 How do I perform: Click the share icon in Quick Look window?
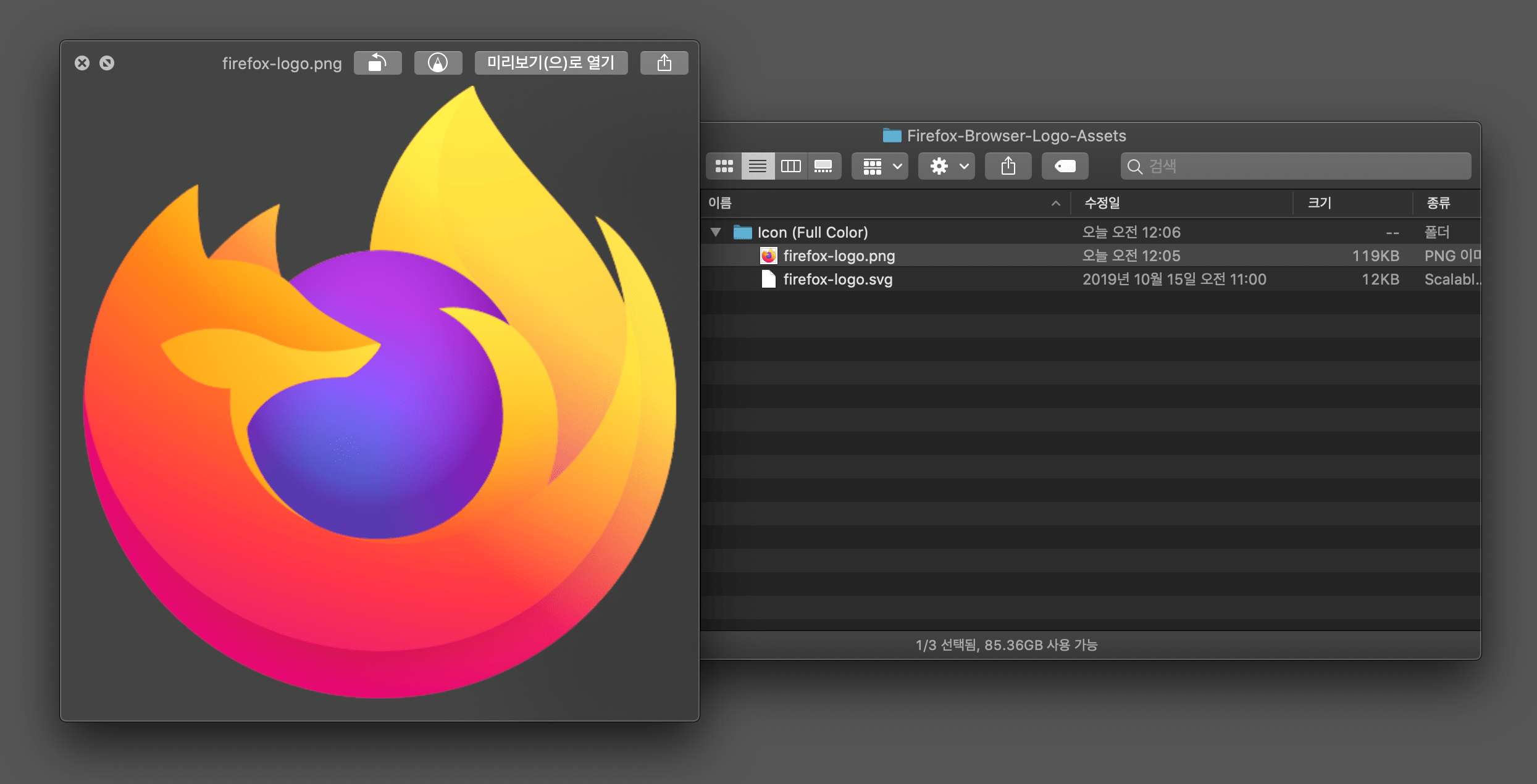tap(664, 63)
